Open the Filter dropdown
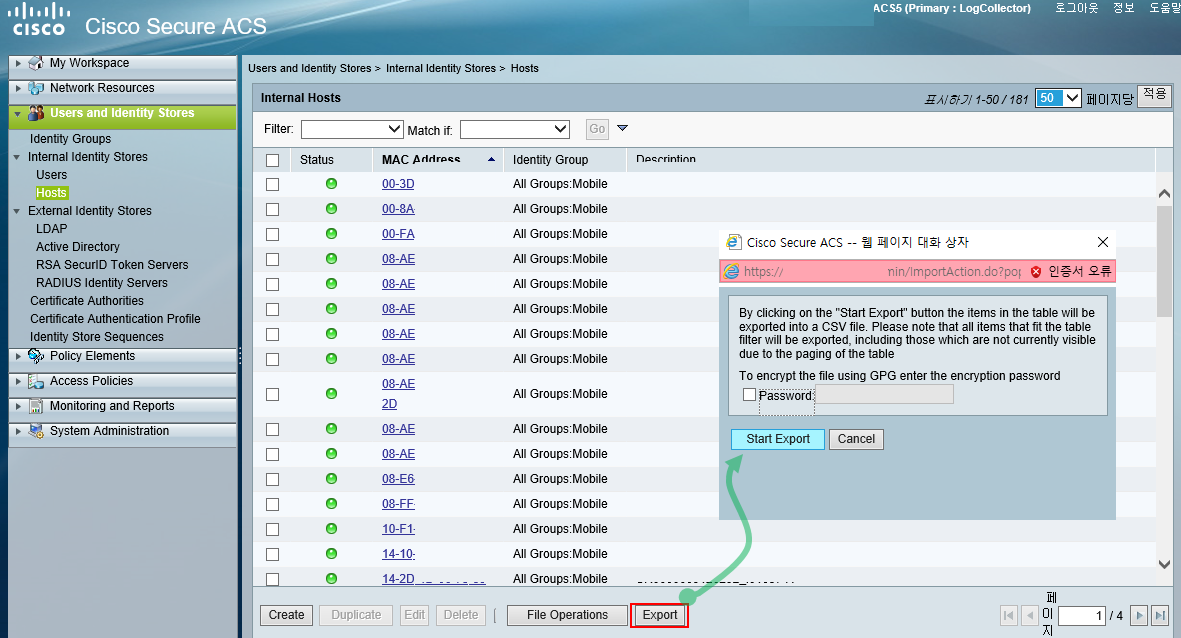1181x638 pixels. pos(352,130)
